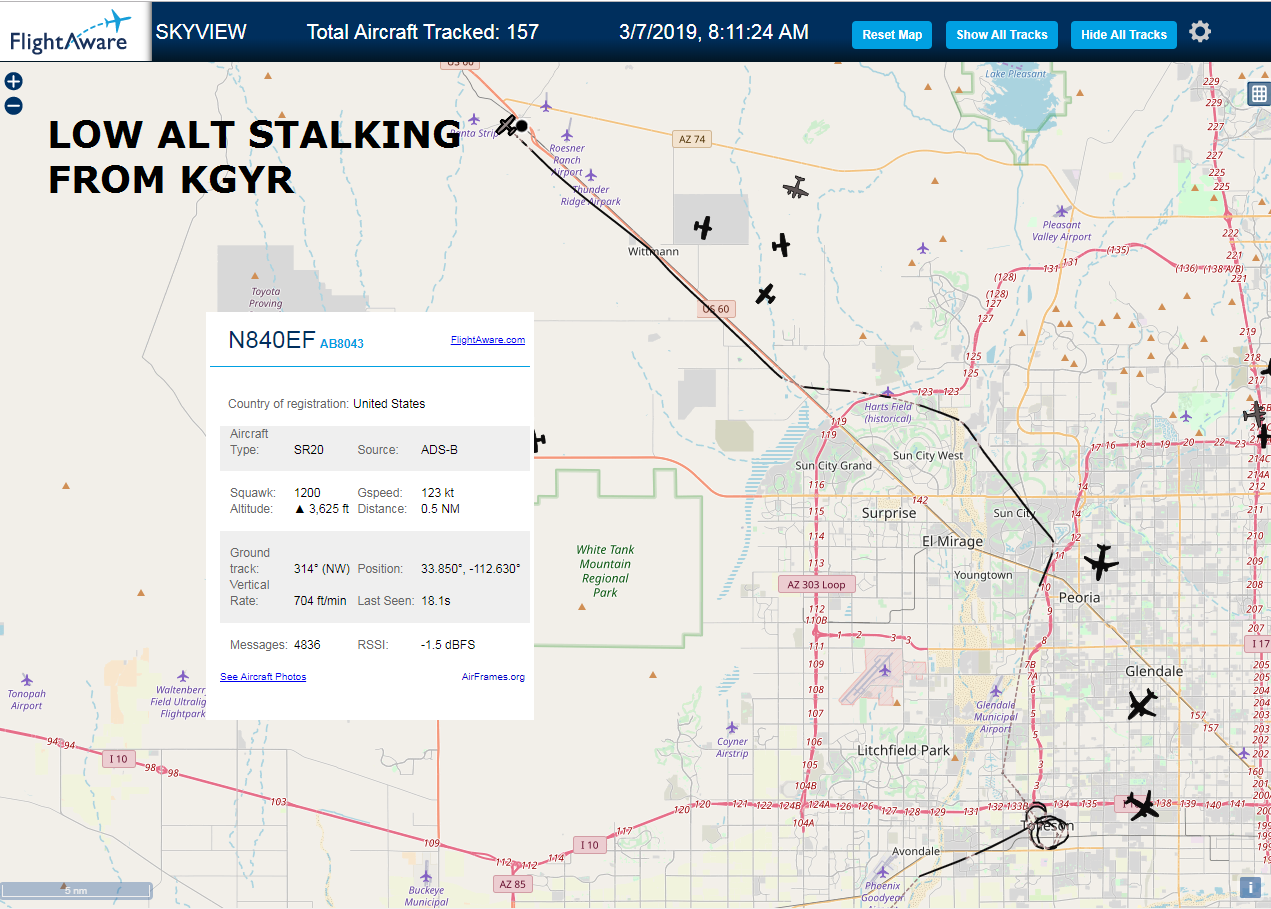The image size is (1271, 909).
Task: Click Pleasant Valley Airport marker
Action: click(x=1061, y=211)
